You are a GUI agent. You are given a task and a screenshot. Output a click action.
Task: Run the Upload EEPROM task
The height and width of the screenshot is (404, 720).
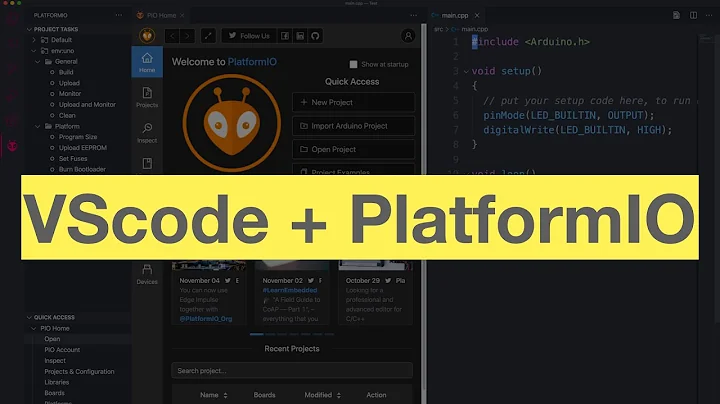pyautogui.click(x=83, y=148)
